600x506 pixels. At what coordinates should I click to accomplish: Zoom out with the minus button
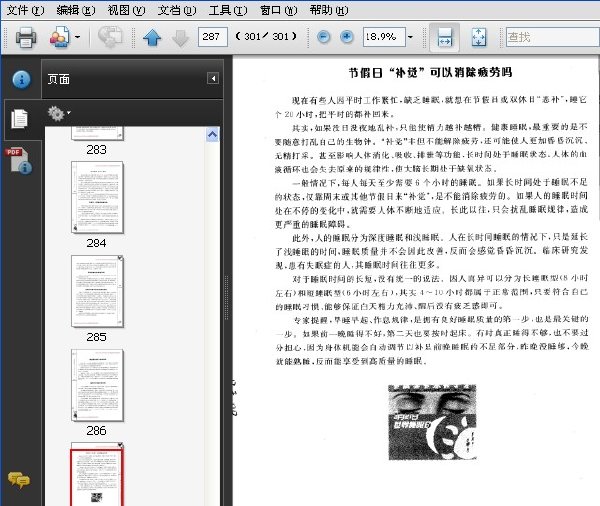tap(324, 37)
